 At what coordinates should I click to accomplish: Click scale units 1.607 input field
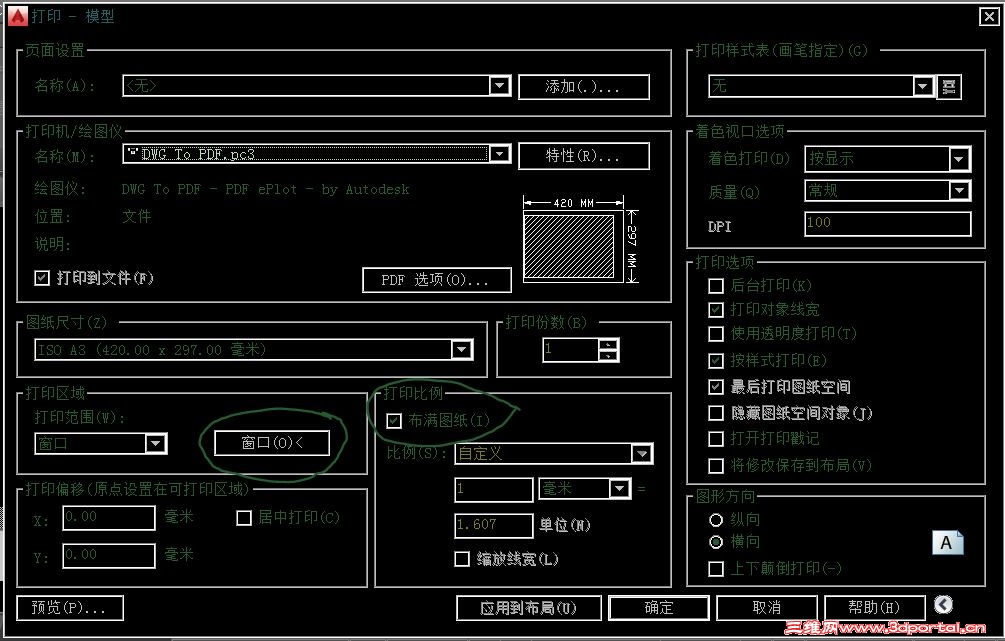pyautogui.click(x=494, y=526)
